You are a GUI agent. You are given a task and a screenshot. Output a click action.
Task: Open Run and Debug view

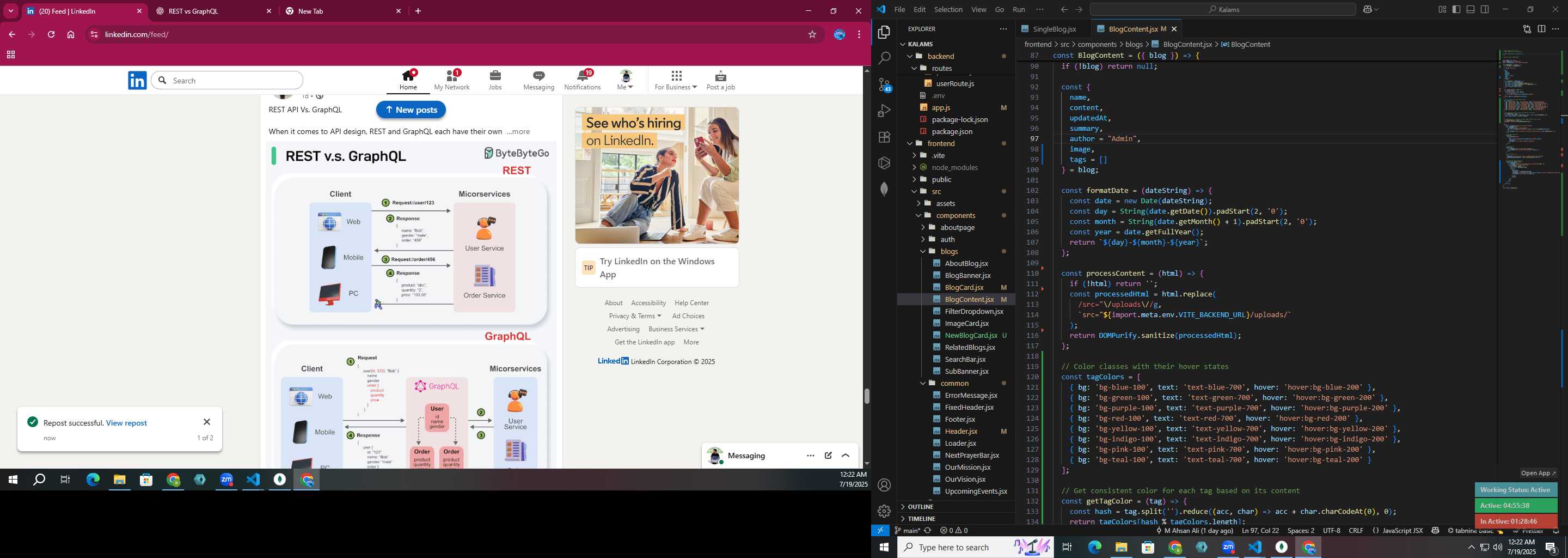pyautogui.click(x=884, y=111)
